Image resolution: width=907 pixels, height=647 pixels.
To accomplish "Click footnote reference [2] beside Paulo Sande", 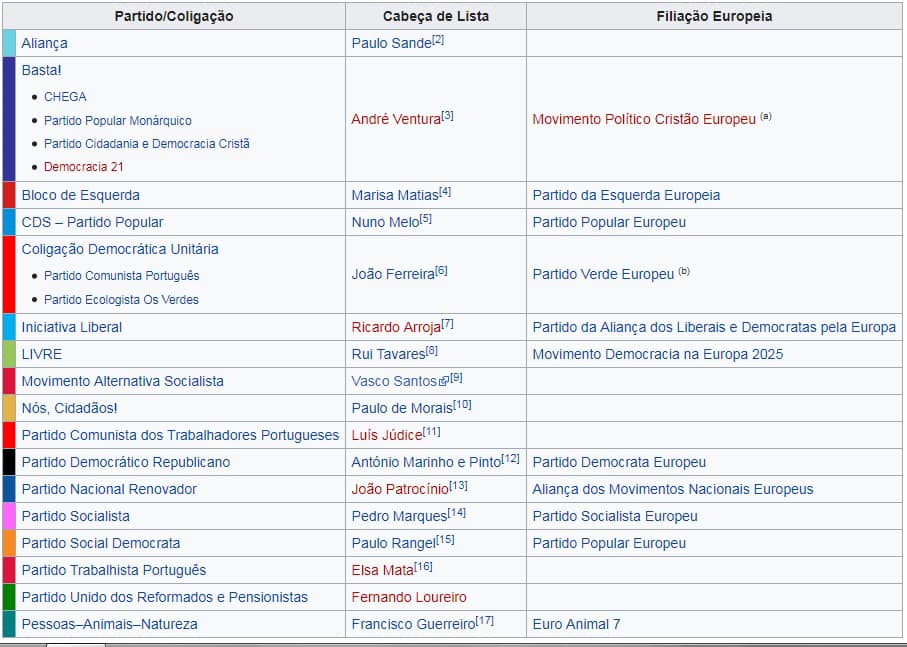I will point(438,40).
